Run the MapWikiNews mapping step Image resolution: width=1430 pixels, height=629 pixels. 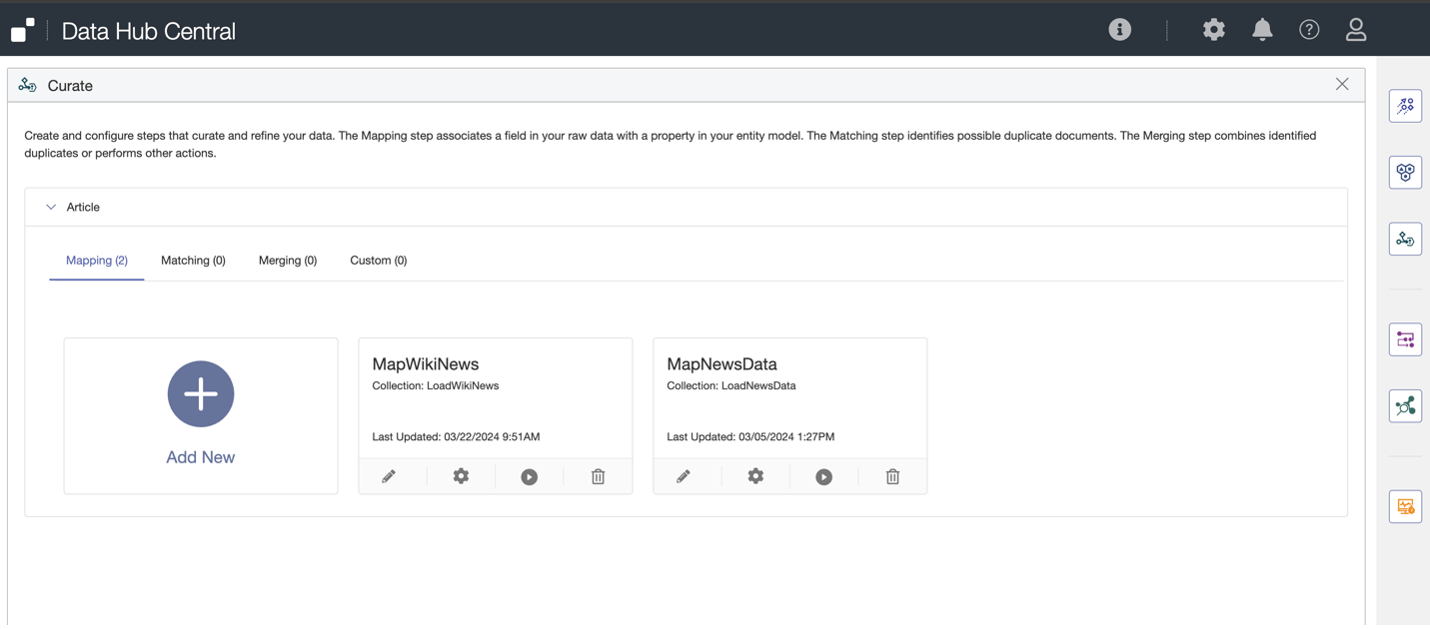[x=529, y=477]
